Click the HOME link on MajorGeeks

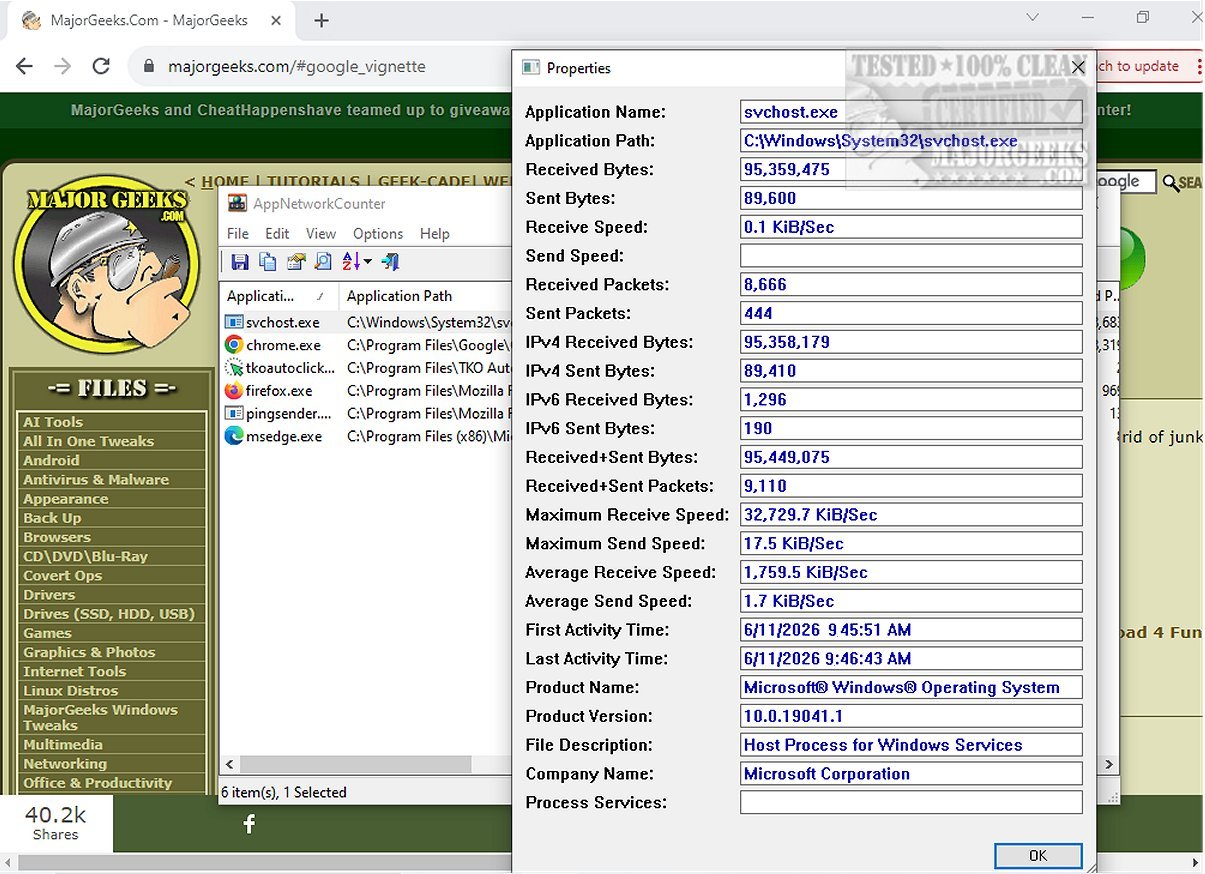pos(225,182)
